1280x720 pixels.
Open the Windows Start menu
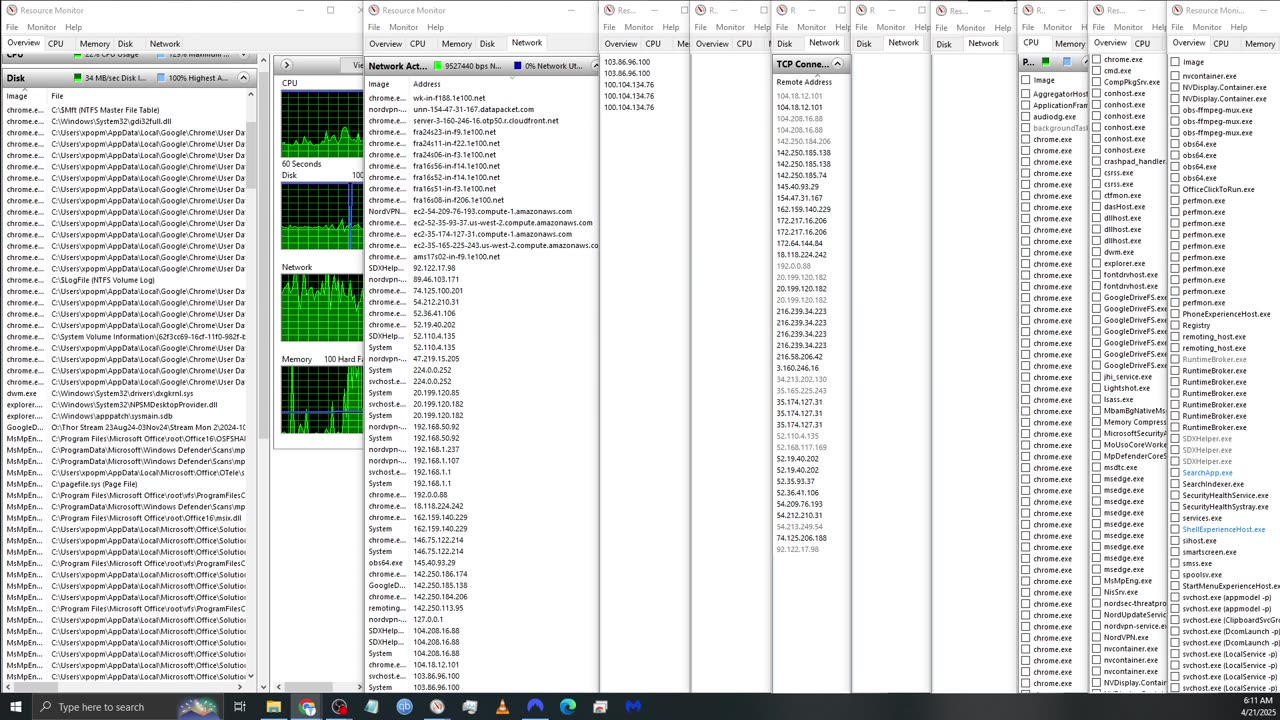[x=15, y=707]
